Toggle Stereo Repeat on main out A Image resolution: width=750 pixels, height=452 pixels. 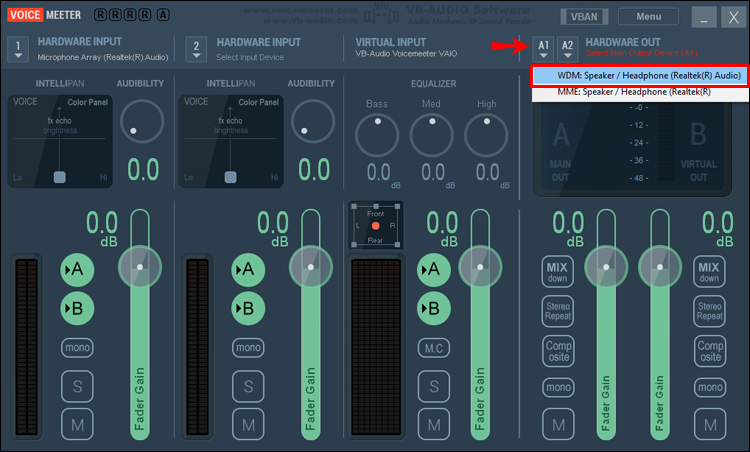(558, 311)
